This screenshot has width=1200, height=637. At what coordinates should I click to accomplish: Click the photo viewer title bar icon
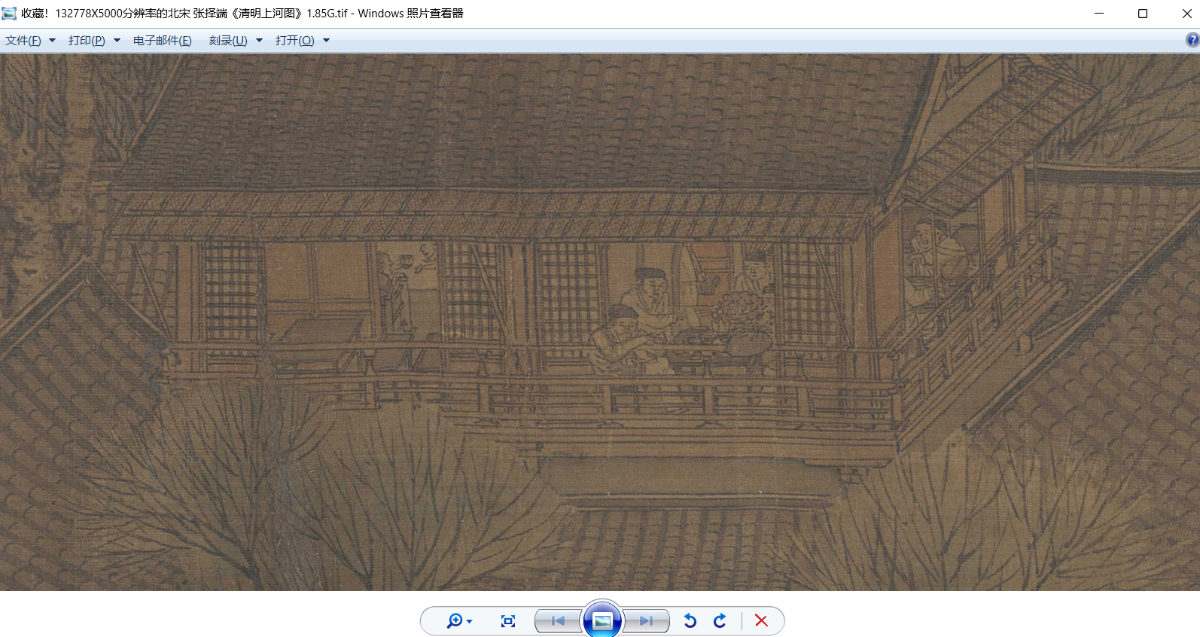[10, 13]
